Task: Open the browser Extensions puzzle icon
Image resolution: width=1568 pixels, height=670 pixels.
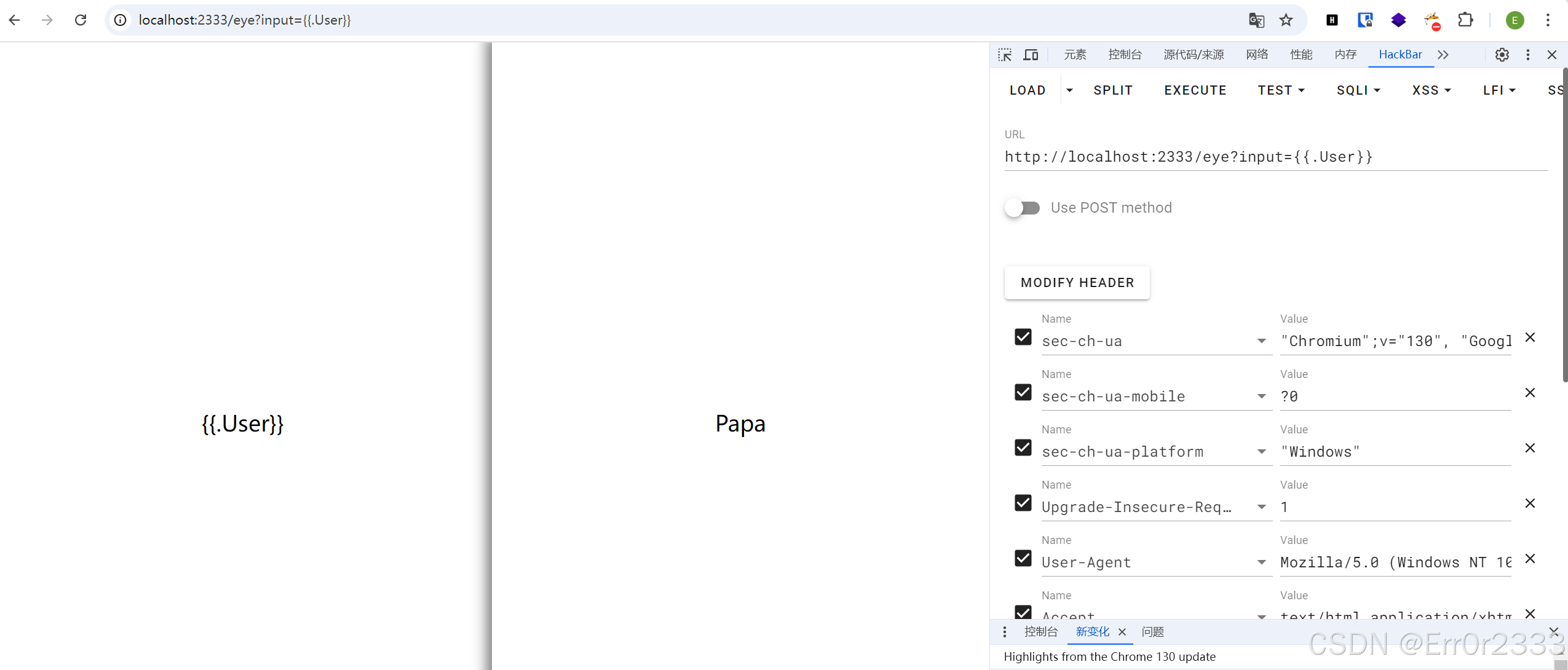Action: tap(1465, 20)
